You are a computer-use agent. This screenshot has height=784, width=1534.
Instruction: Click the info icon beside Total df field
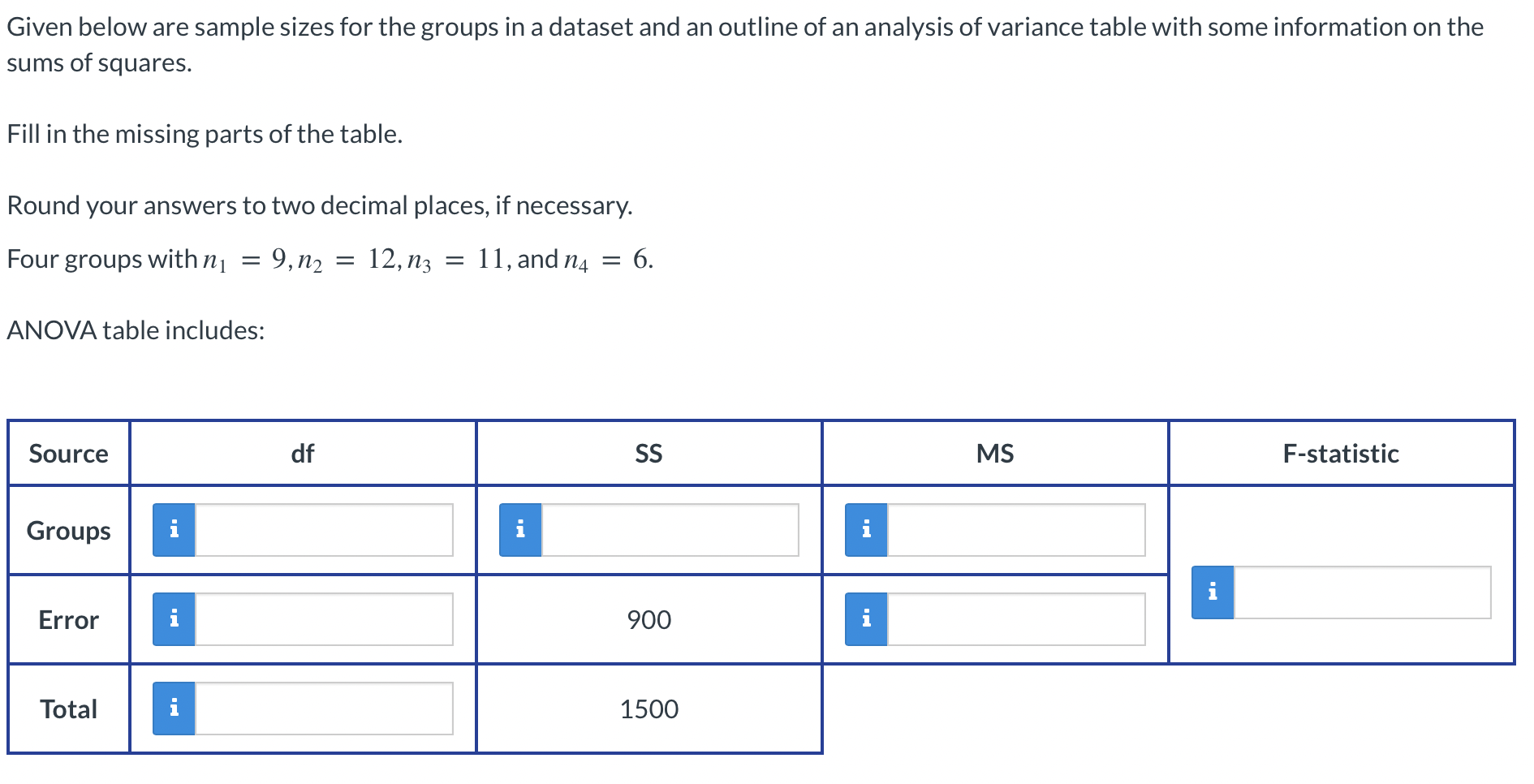tap(173, 708)
